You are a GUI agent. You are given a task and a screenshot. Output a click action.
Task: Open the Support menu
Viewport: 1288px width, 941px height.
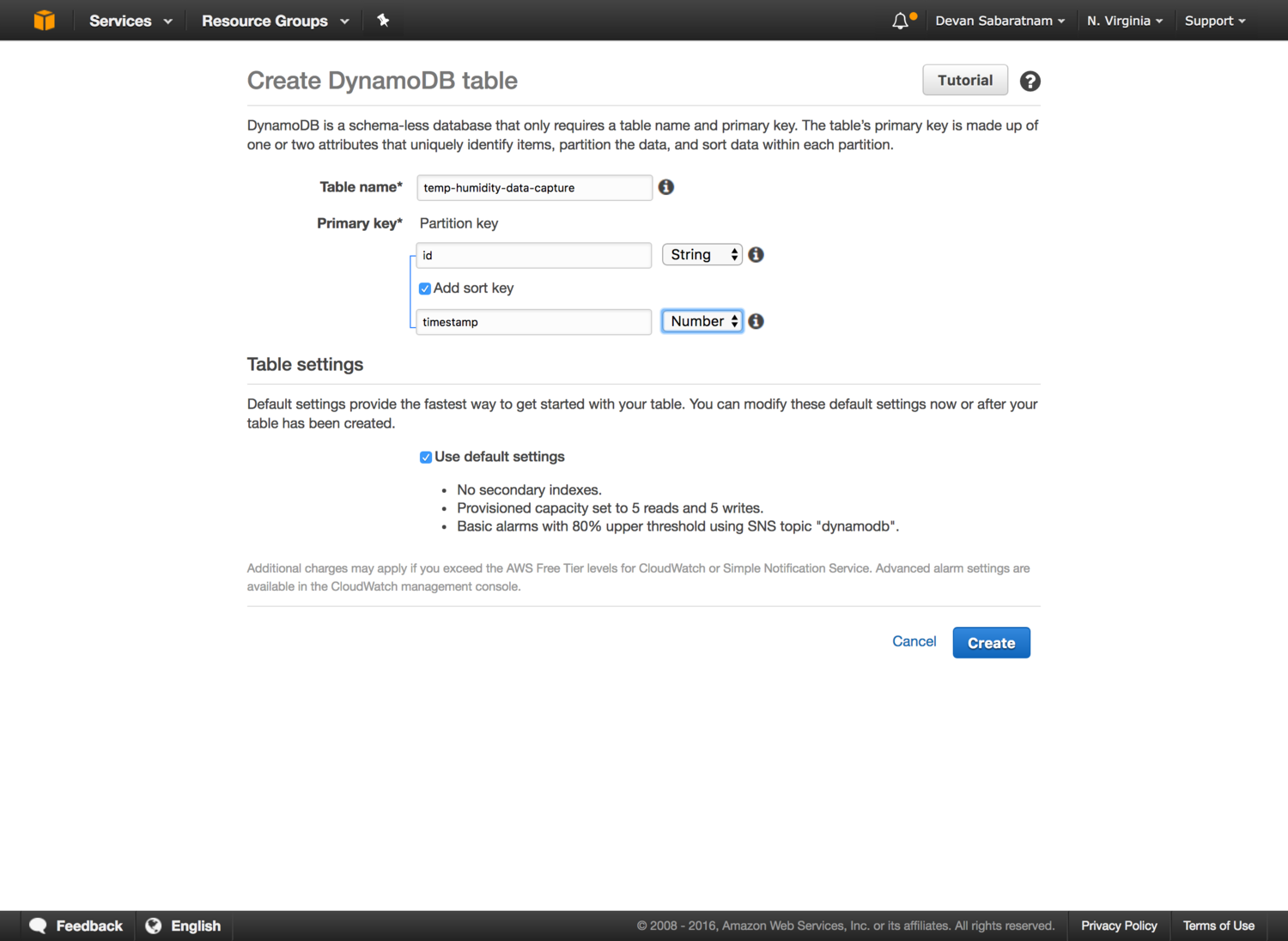tap(1215, 21)
